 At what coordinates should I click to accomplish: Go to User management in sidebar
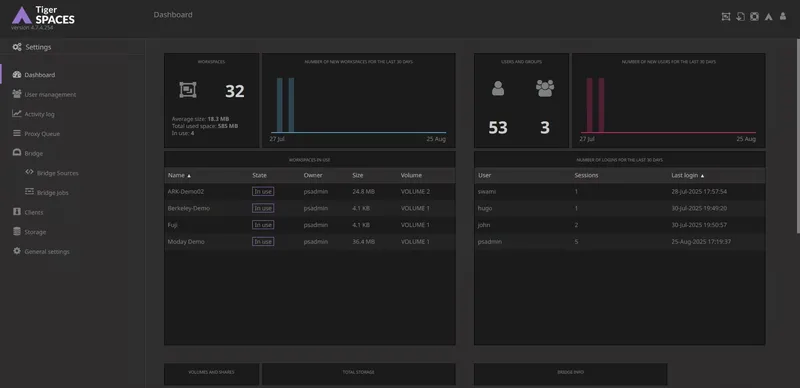(x=50, y=94)
